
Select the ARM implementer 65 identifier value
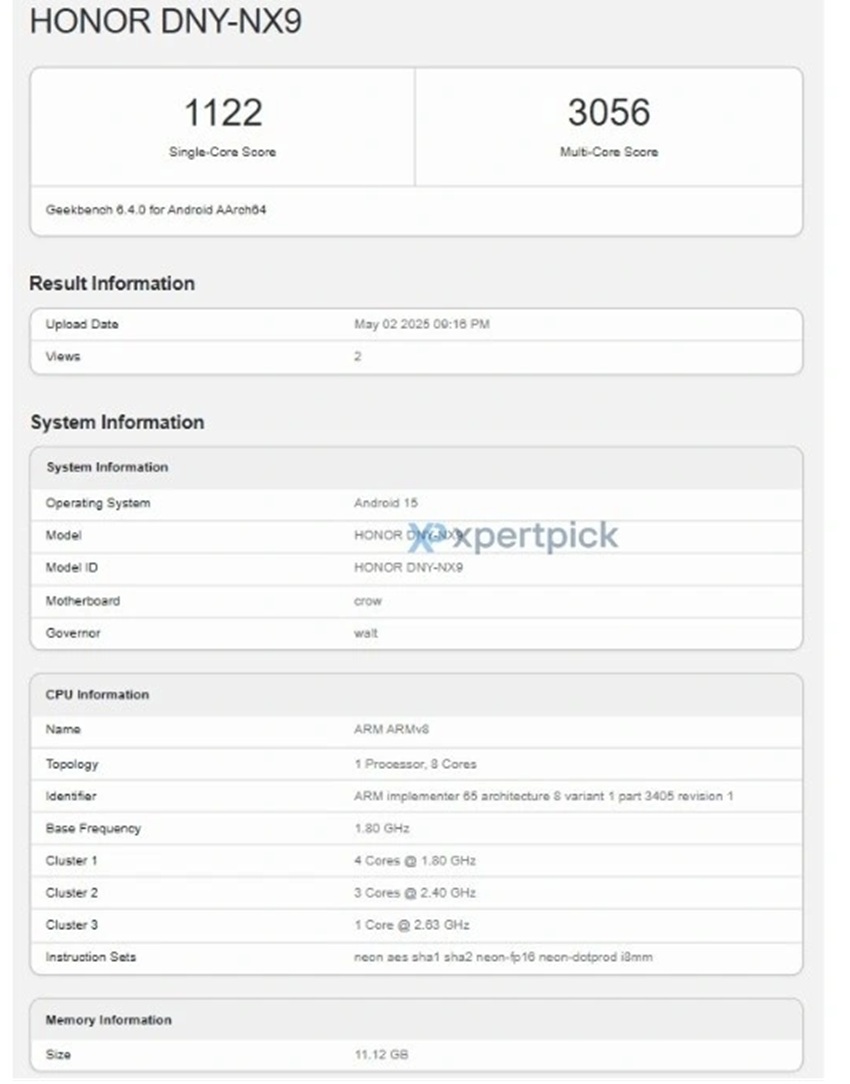tap(543, 796)
